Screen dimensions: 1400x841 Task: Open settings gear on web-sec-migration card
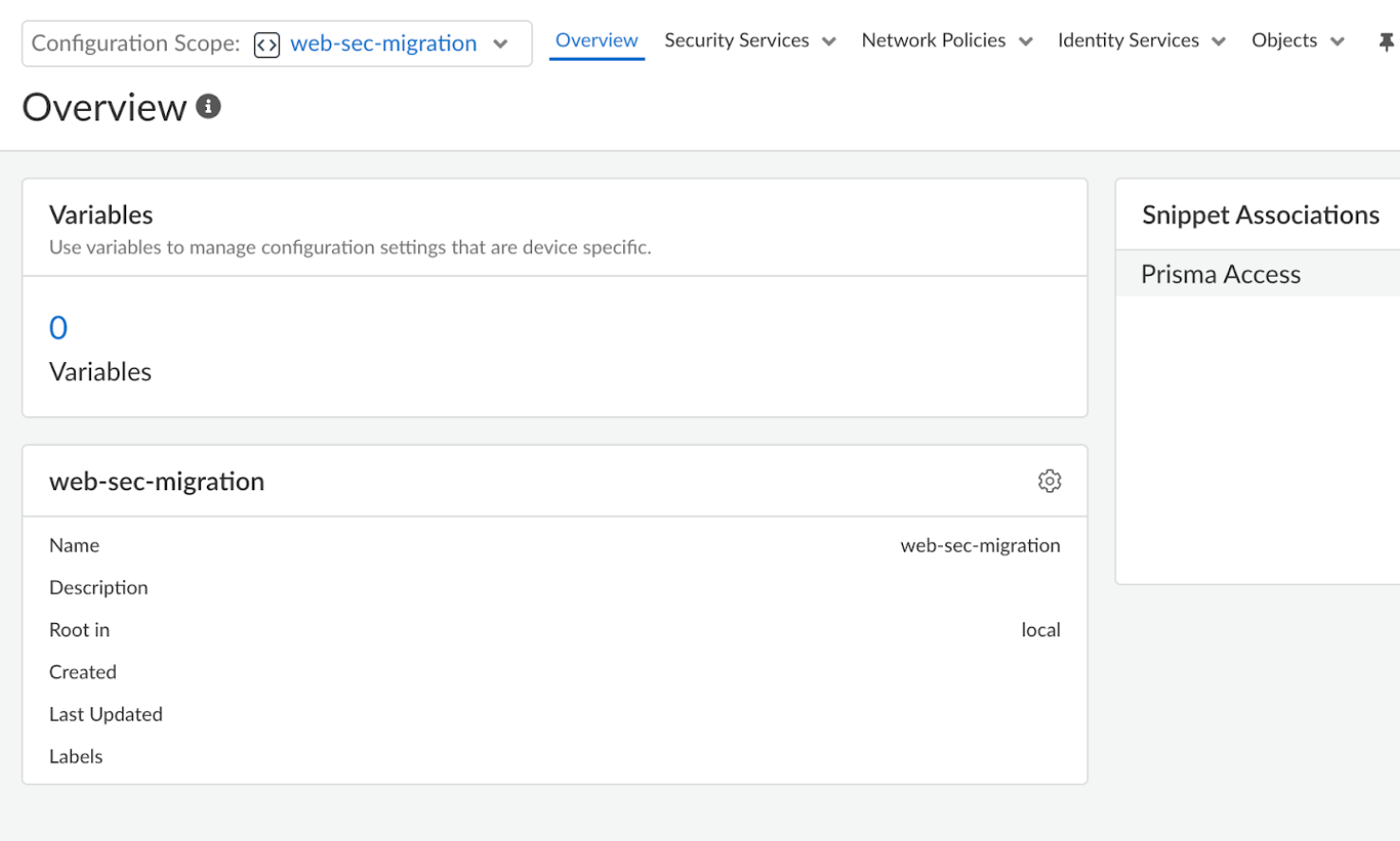pos(1049,481)
